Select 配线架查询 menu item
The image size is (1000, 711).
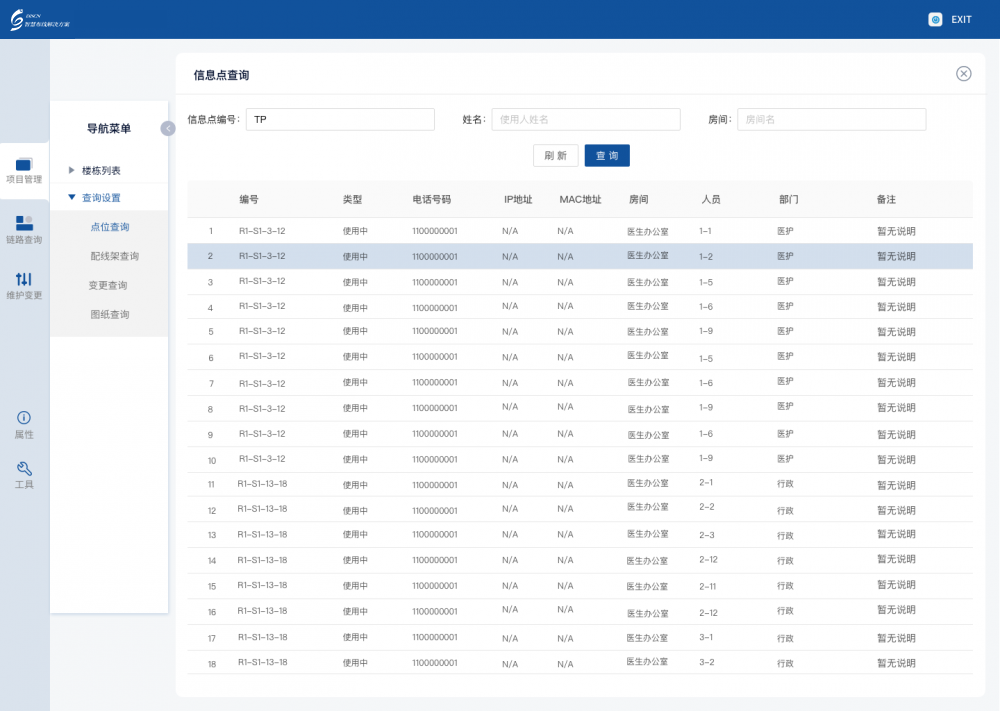click(115, 256)
